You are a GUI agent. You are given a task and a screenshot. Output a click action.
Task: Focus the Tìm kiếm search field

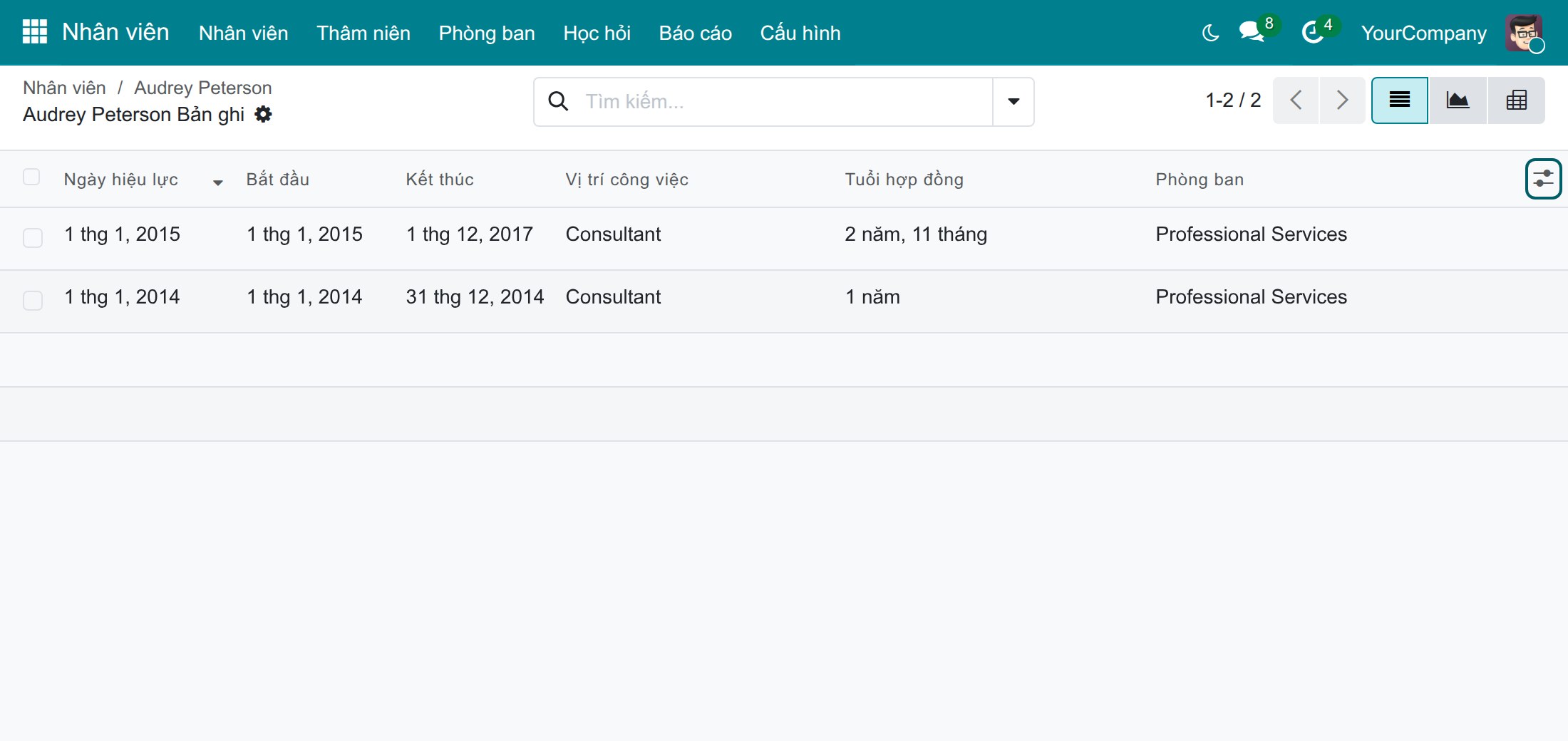coord(784,102)
